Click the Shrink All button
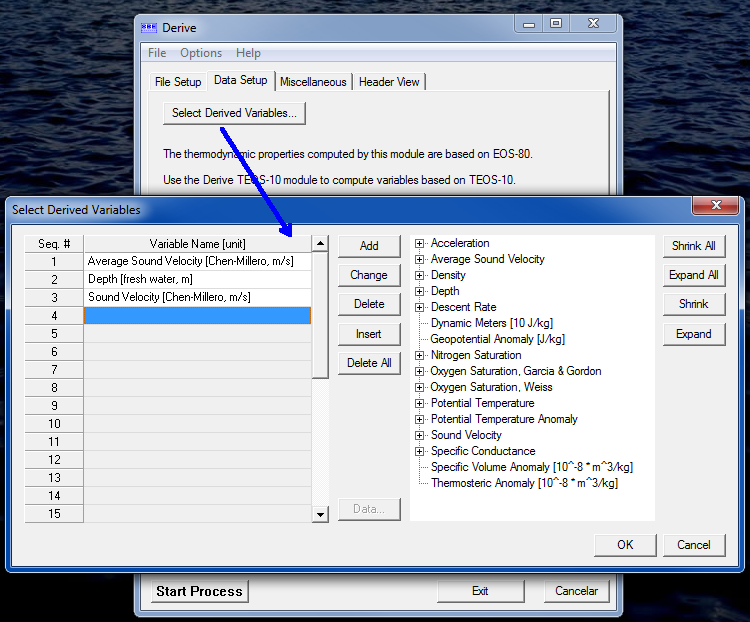The width and height of the screenshot is (750, 622). click(x=693, y=246)
